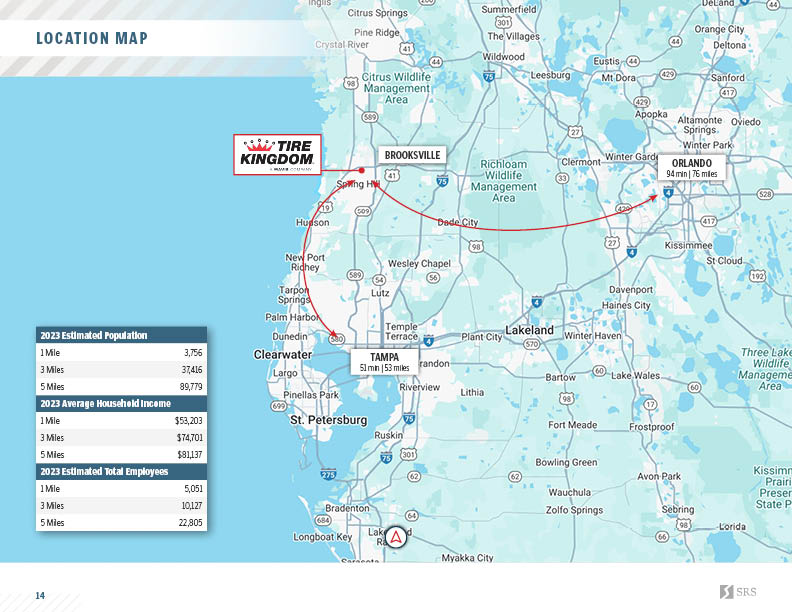Click the red compass north marker
Screen dimensions: 792x612
[395, 537]
